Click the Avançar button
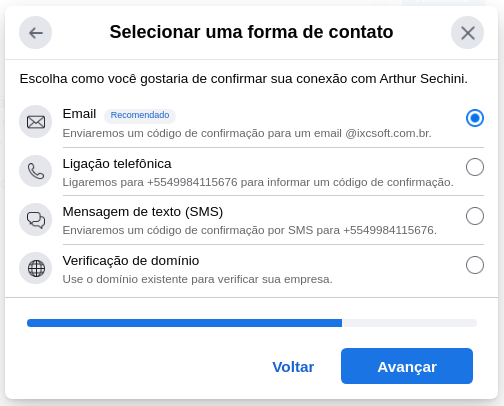The width and height of the screenshot is (504, 406). 407,366
